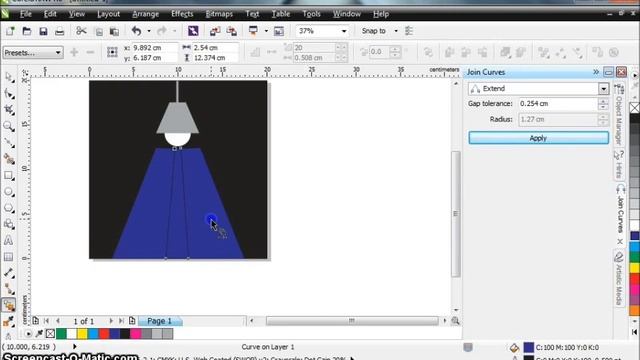Go to the first page arrow

click(x=46, y=321)
